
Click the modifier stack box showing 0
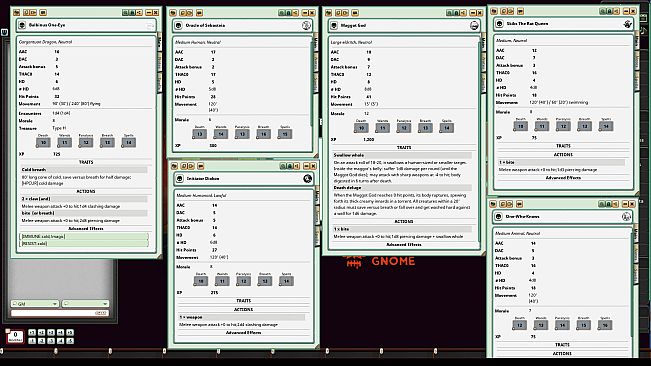[x=15, y=336]
